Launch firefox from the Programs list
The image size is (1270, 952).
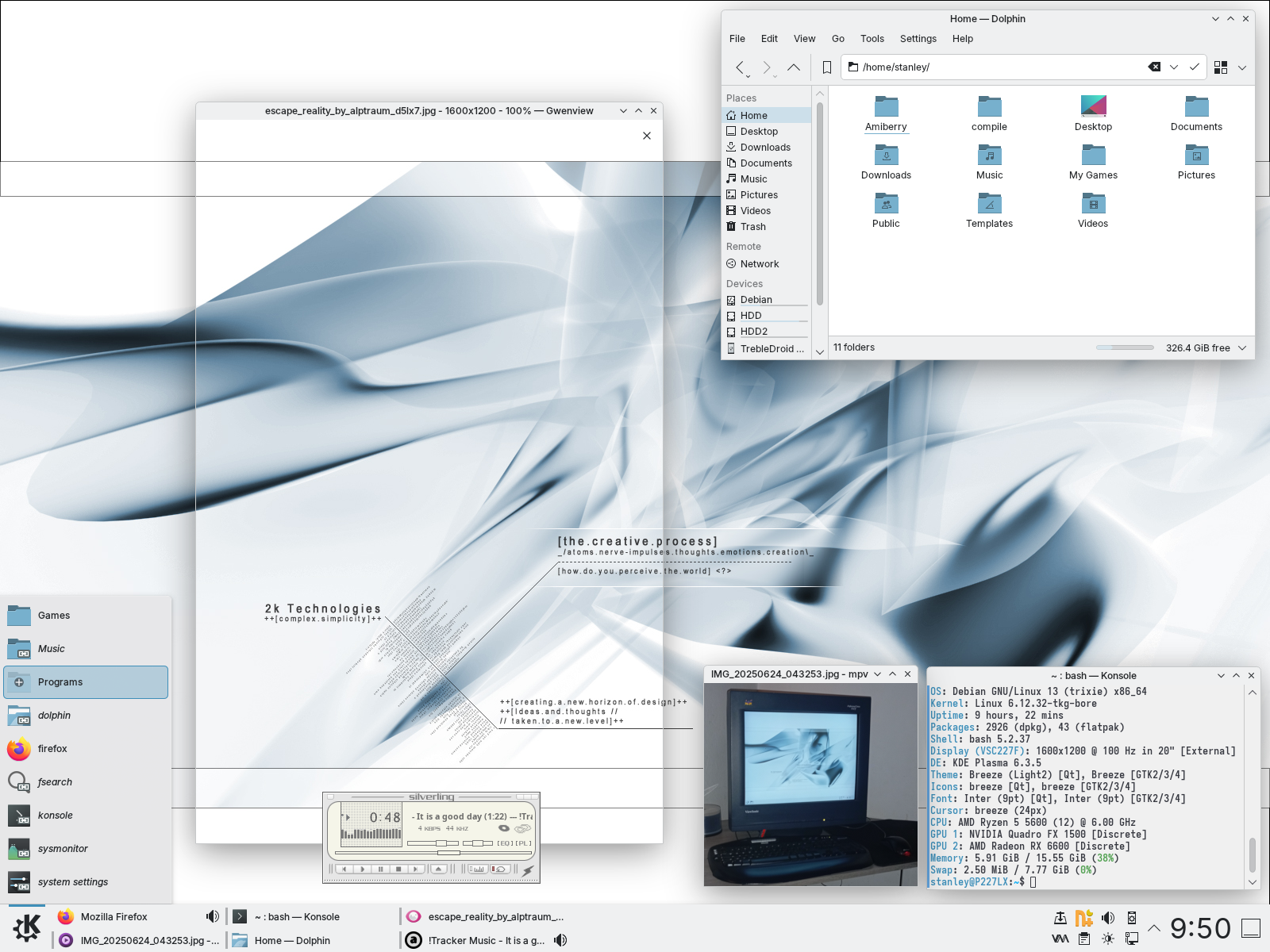(86, 749)
